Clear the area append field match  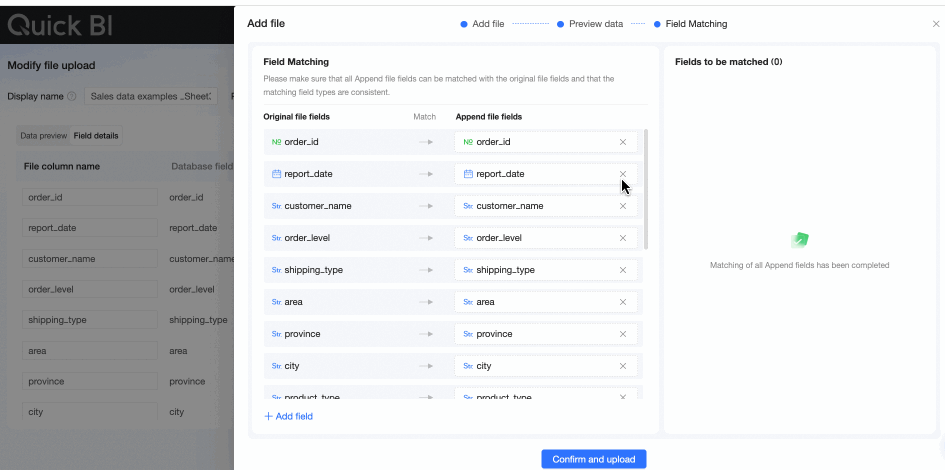pyautogui.click(x=623, y=302)
